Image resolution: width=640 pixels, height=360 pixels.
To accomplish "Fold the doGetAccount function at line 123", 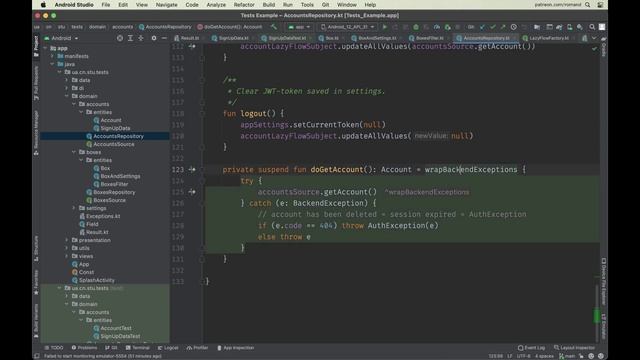I will [202, 169].
